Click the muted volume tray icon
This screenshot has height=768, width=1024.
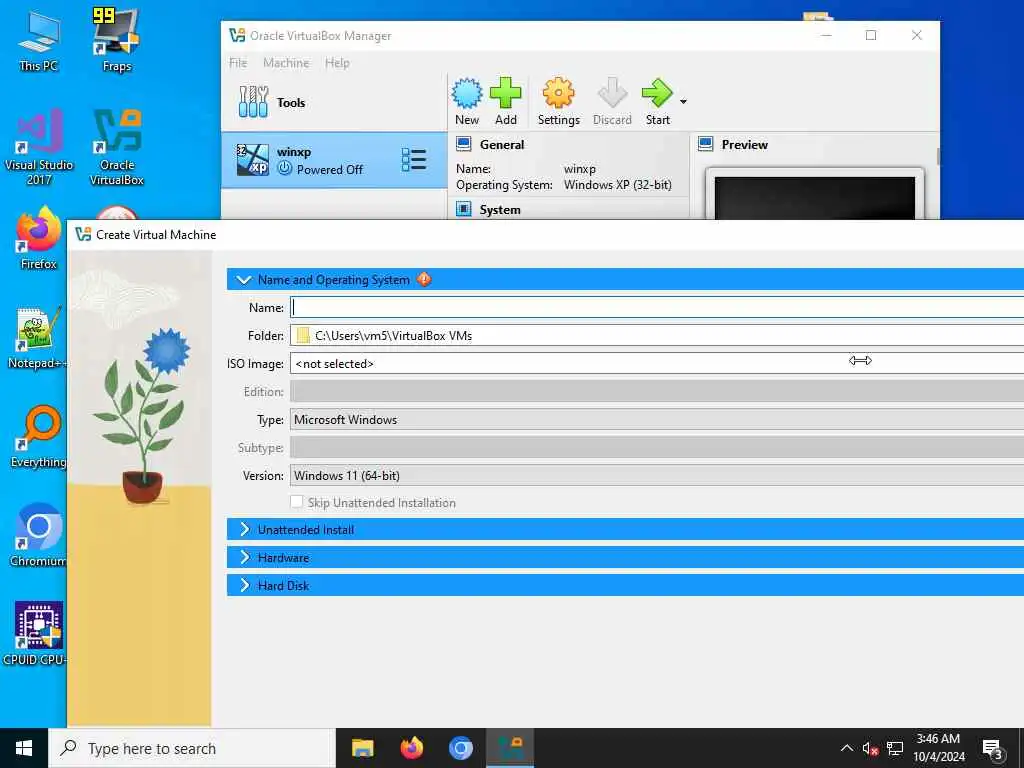870,748
